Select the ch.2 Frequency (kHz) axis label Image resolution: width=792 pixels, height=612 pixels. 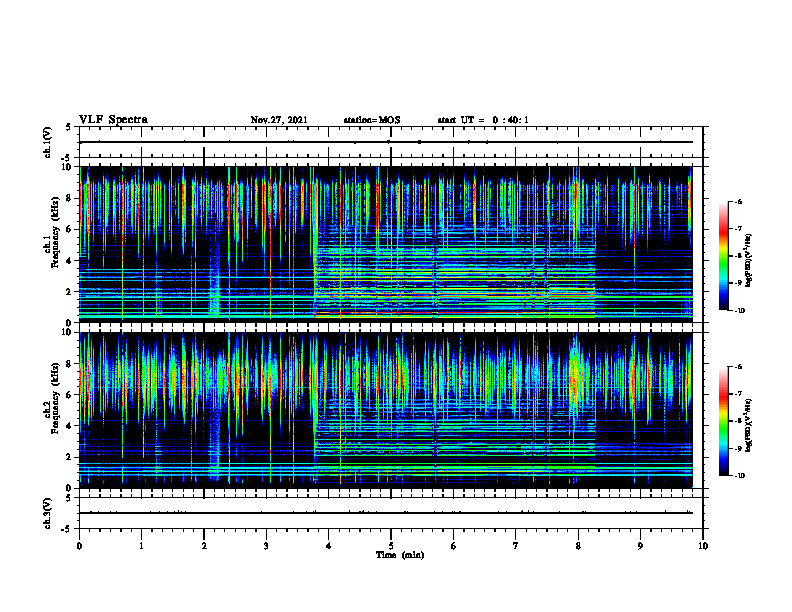(55, 398)
